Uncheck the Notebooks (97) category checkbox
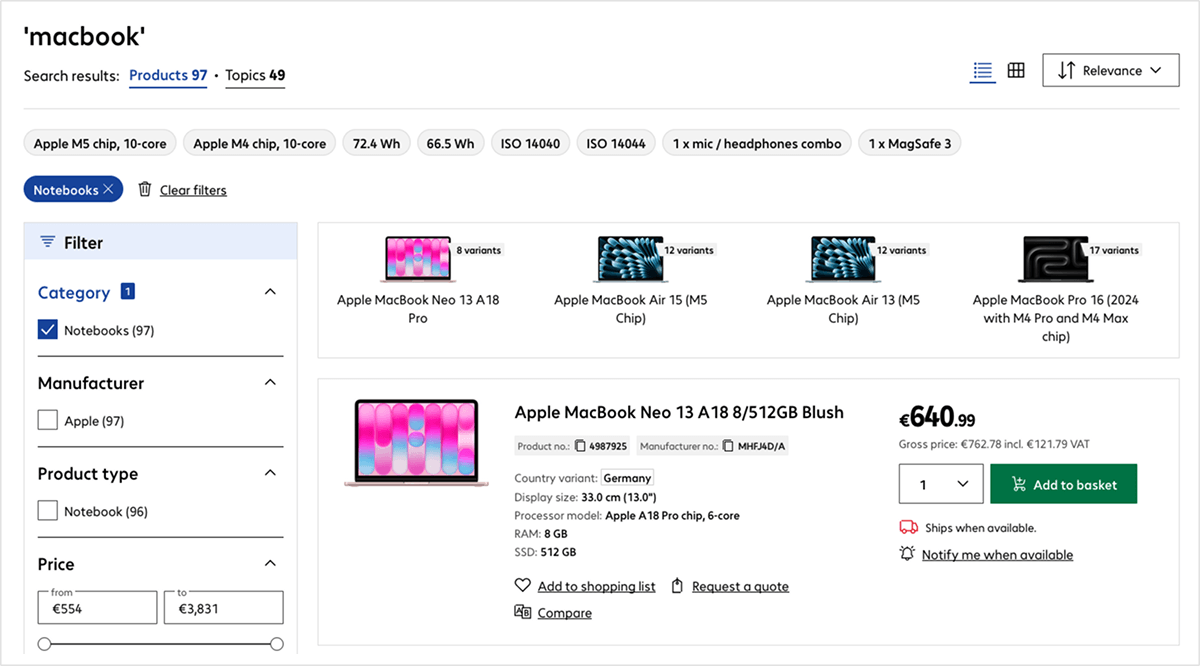The width and height of the screenshot is (1200, 666). click(47, 330)
